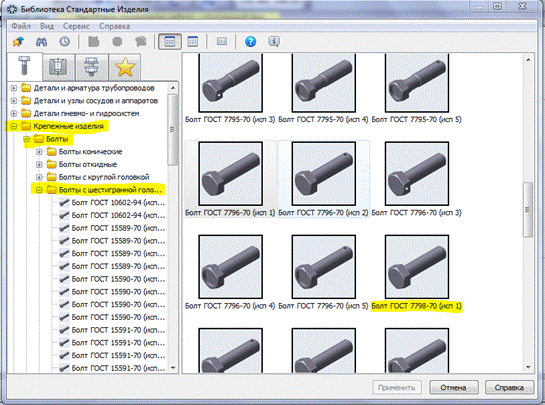This screenshot has width=545, height=405.
Task: Click the tree panel scrollbar thumb
Action: coord(173,129)
